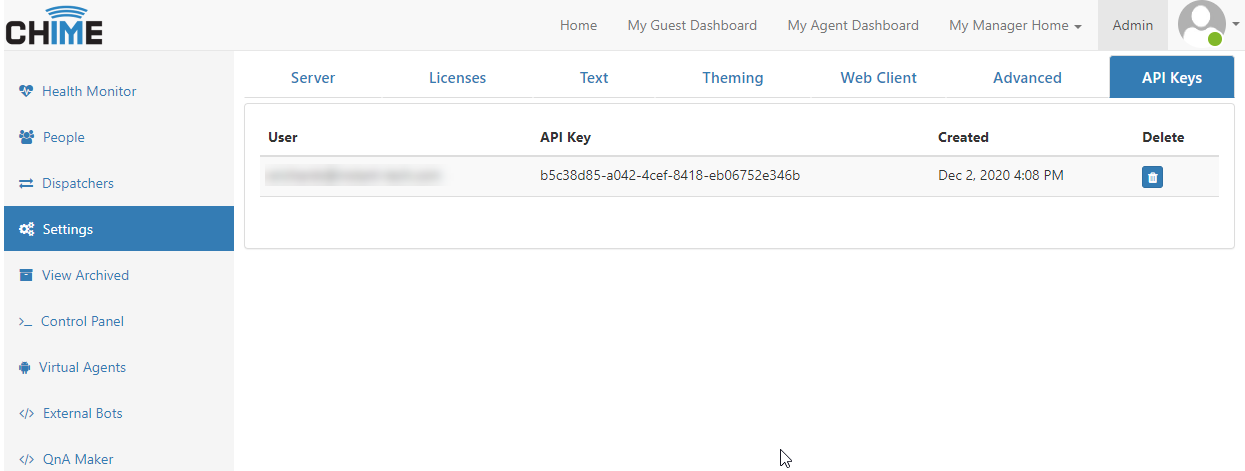Viewport: 1245px width, 471px height.
Task: Click the Health Monitor heartbeat icon
Action: [26, 91]
